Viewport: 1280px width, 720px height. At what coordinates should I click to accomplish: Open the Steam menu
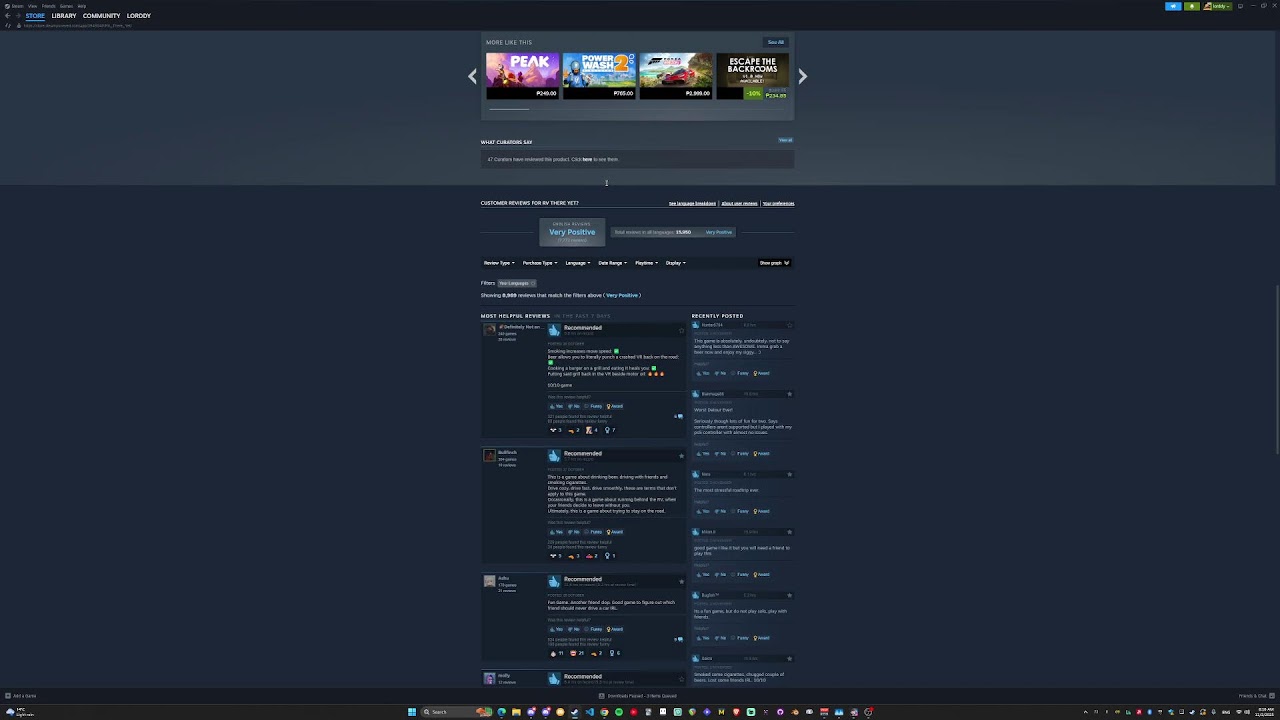tap(17, 6)
